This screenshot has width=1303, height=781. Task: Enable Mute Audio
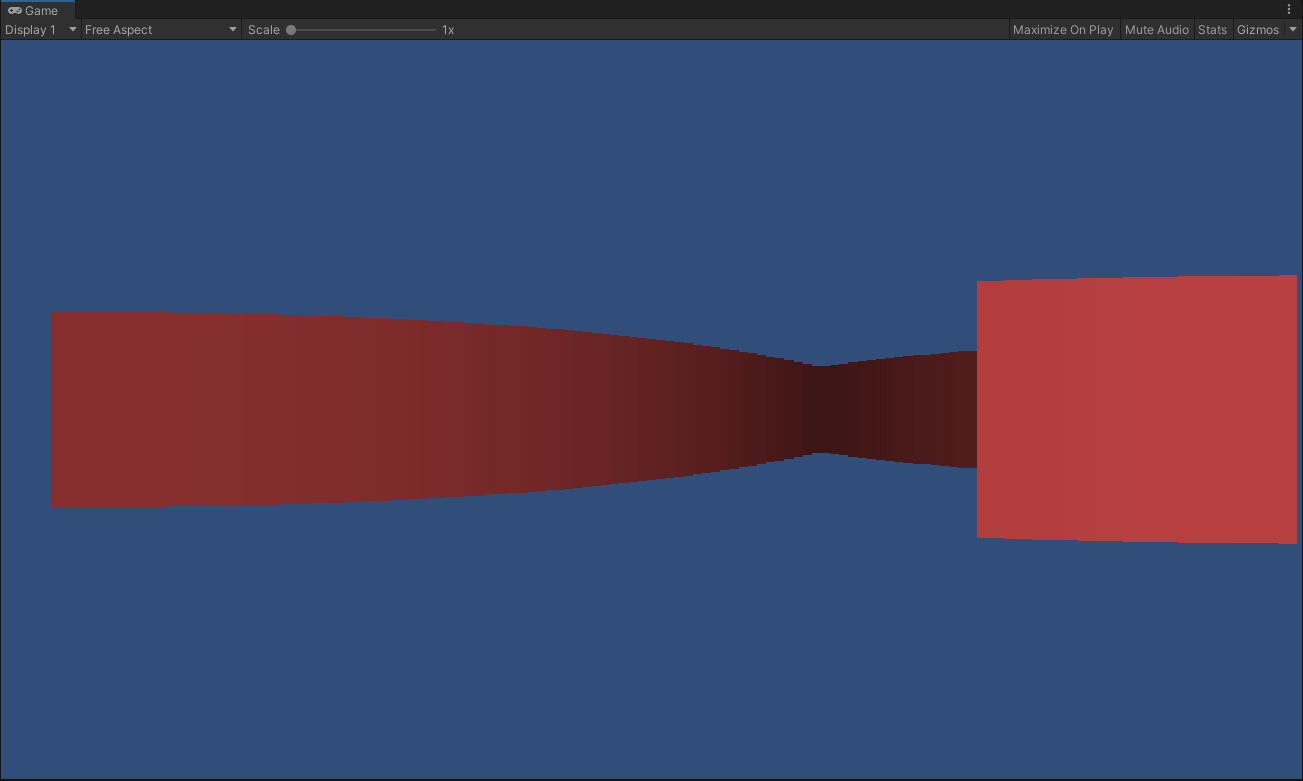click(x=1156, y=30)
